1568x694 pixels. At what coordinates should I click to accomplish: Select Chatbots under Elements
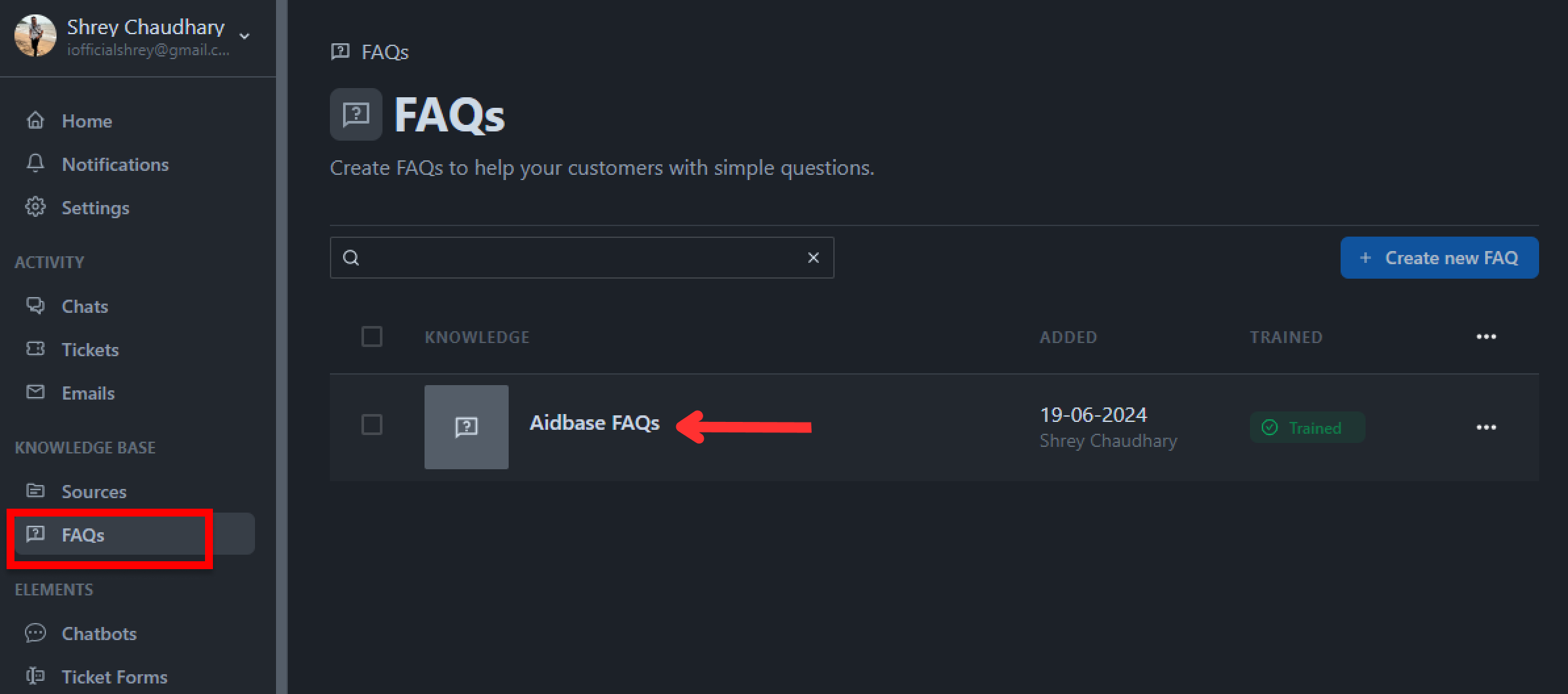click(x=99, y=633)
